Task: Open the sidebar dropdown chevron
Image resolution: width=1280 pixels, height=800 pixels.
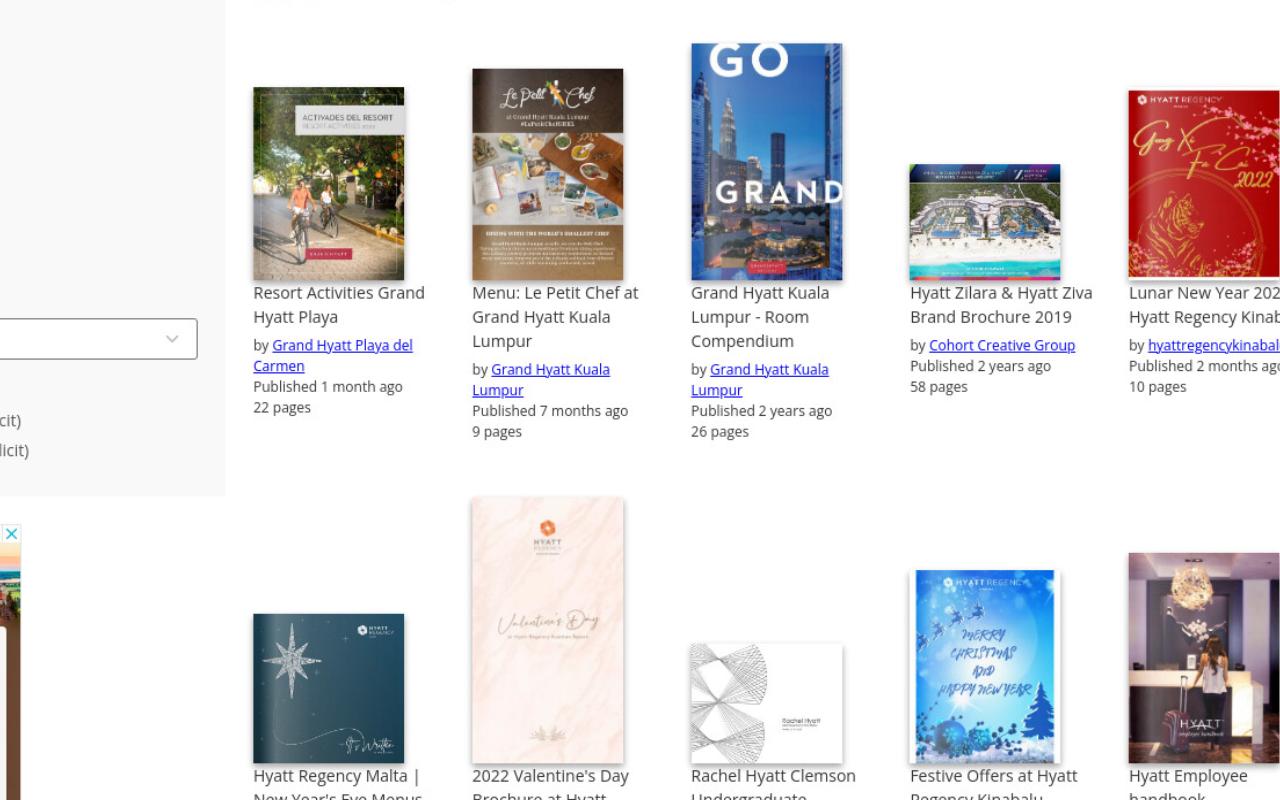Action: coord(172,339)
